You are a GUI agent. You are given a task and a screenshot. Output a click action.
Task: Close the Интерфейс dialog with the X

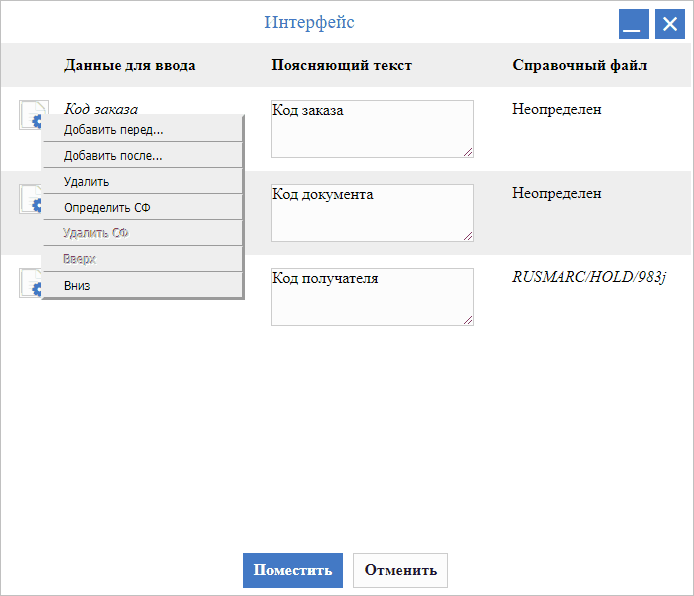668,24
